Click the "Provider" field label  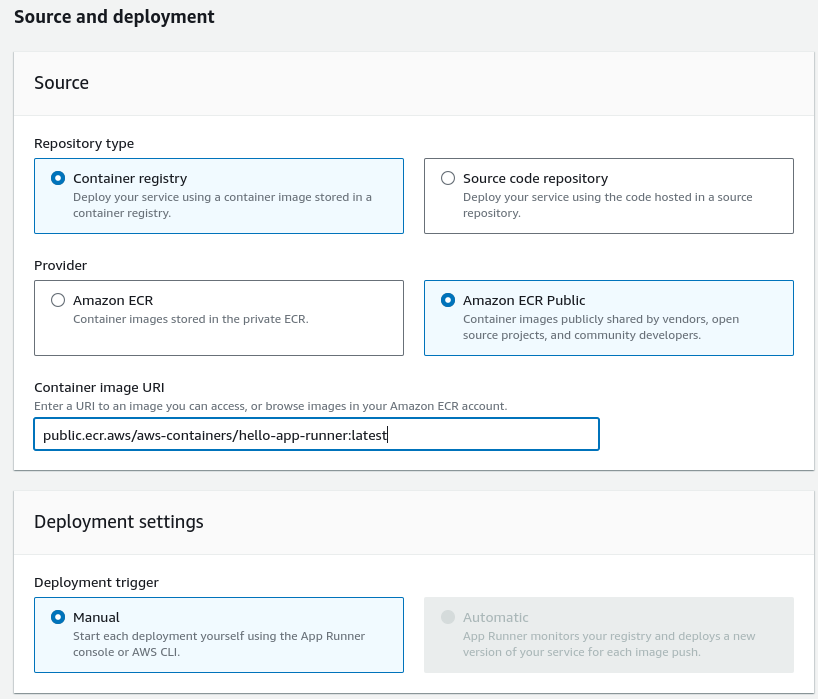[x=60, y=265]
